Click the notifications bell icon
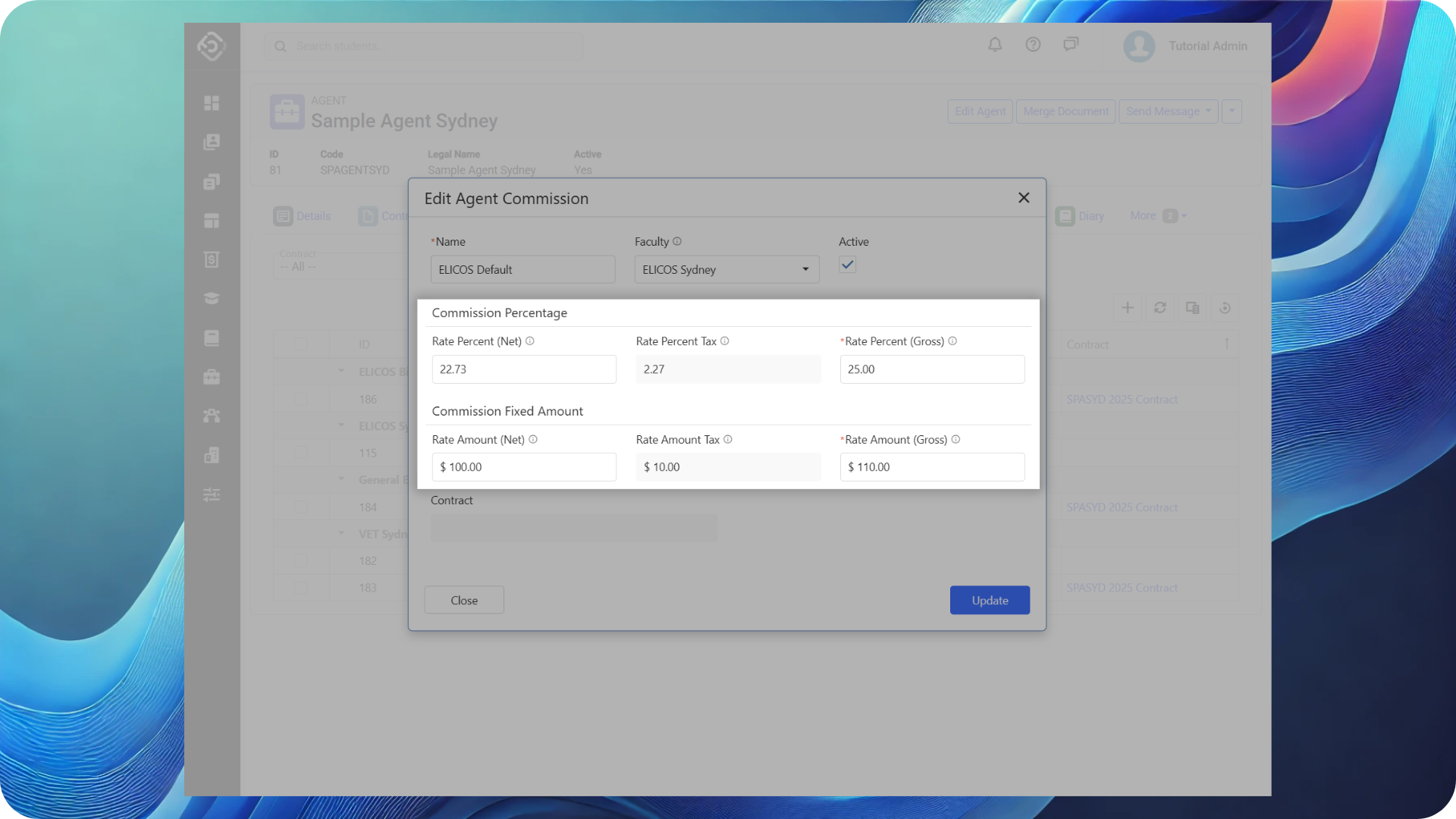The width and height of the screenshot is (1456, 819). (x=995, y=45)
